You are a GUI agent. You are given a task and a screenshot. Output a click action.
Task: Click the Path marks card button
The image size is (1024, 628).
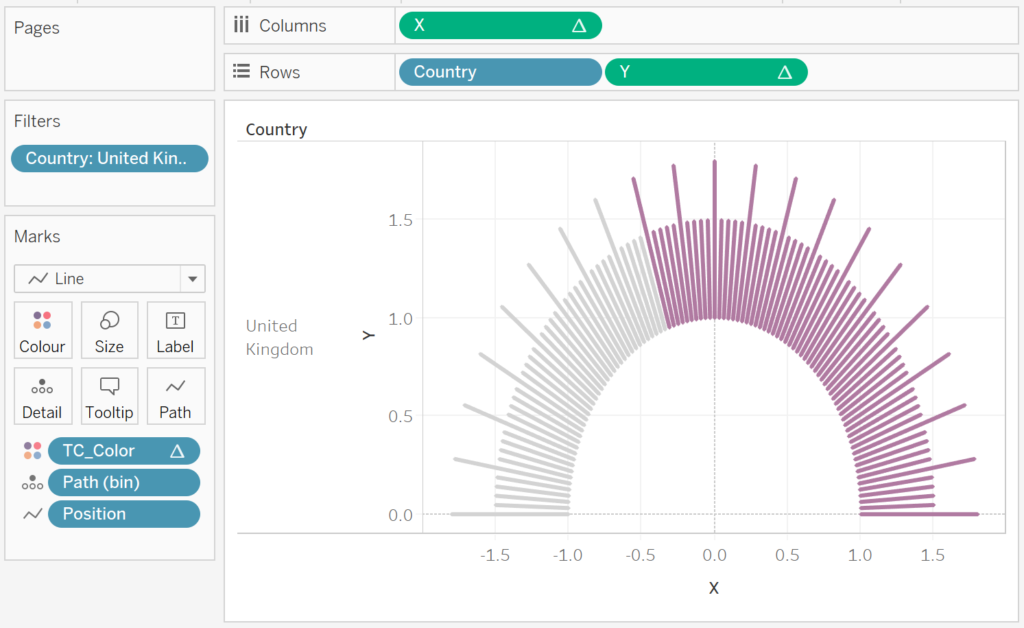[x=176, y=396]
